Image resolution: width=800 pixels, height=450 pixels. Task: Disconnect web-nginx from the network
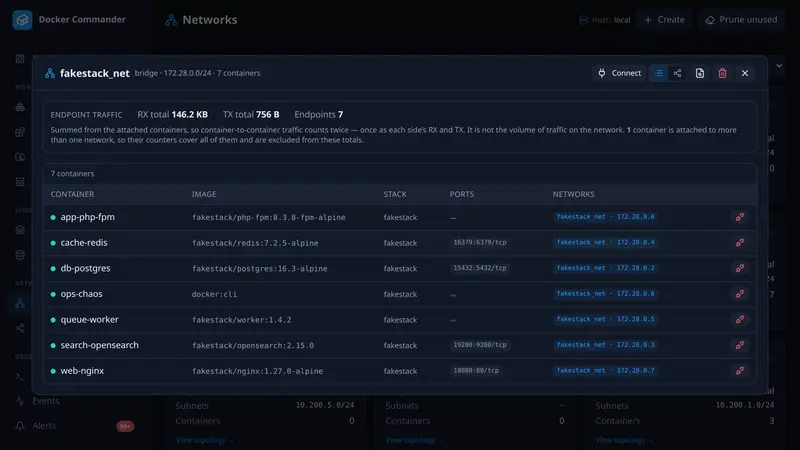(740, 371)
